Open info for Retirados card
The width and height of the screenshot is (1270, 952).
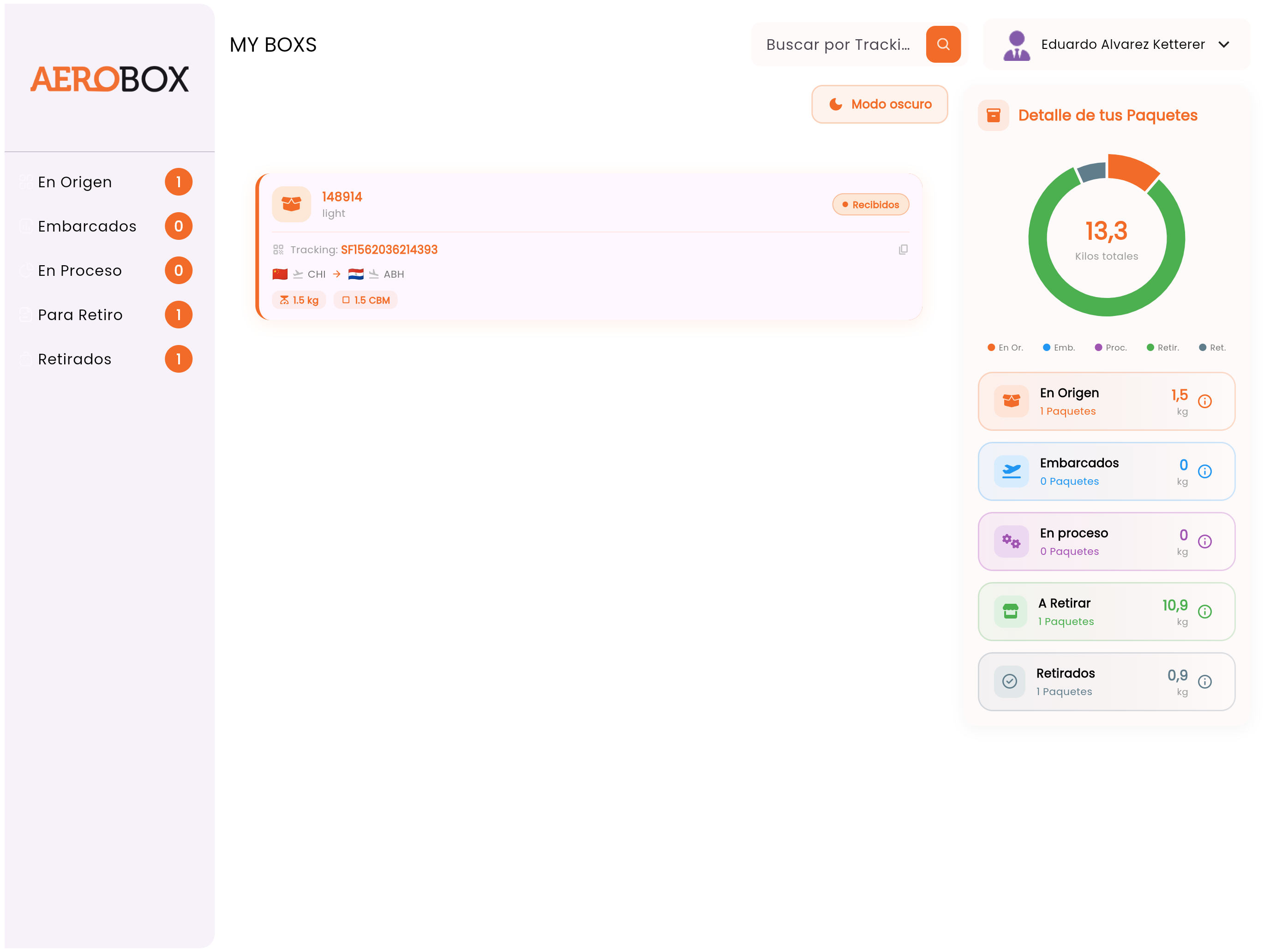1204,681
